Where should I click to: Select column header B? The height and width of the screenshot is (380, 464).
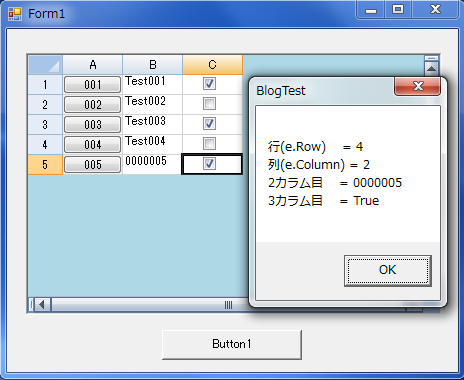point(153,65)
